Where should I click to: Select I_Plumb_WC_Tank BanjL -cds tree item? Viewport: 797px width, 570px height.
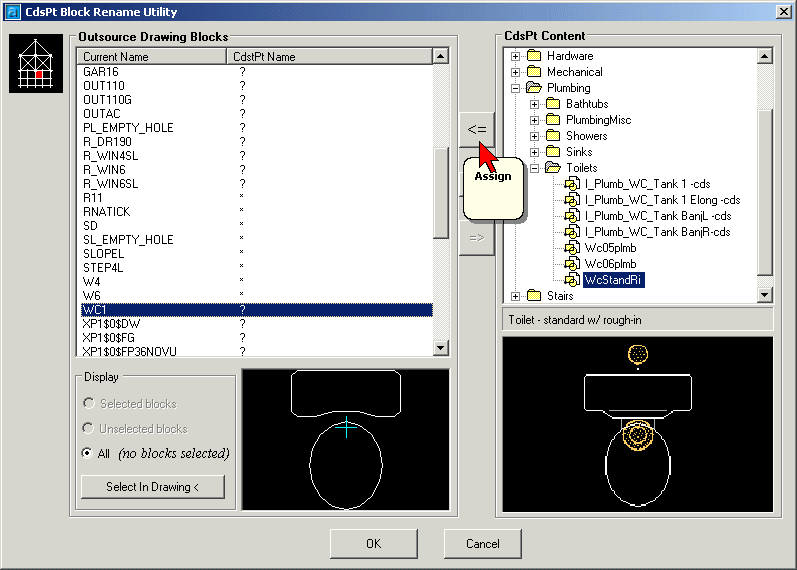click(658, 216)
